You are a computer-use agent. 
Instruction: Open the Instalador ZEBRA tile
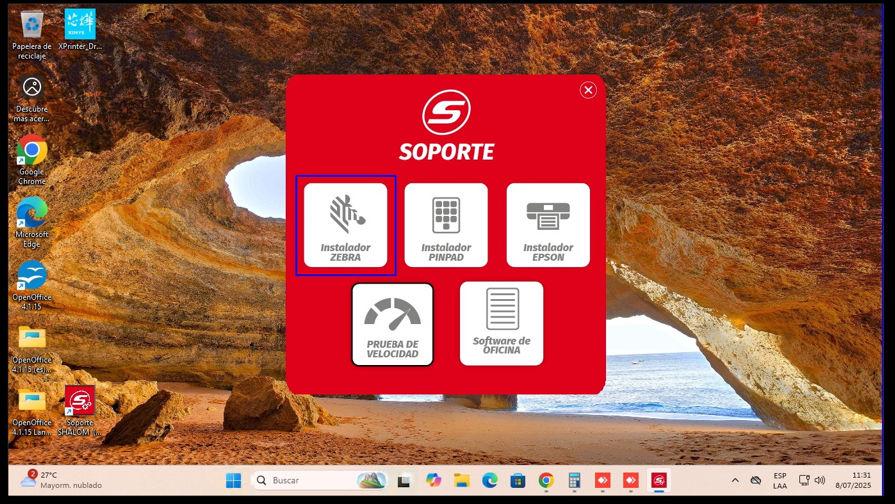(345, 225)
